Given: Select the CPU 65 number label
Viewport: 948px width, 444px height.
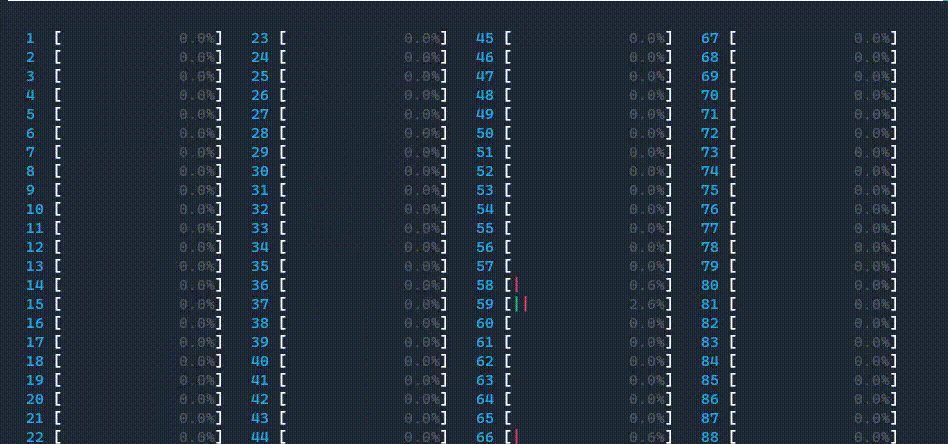Looking at the screenshot, I should click(484, 418).
